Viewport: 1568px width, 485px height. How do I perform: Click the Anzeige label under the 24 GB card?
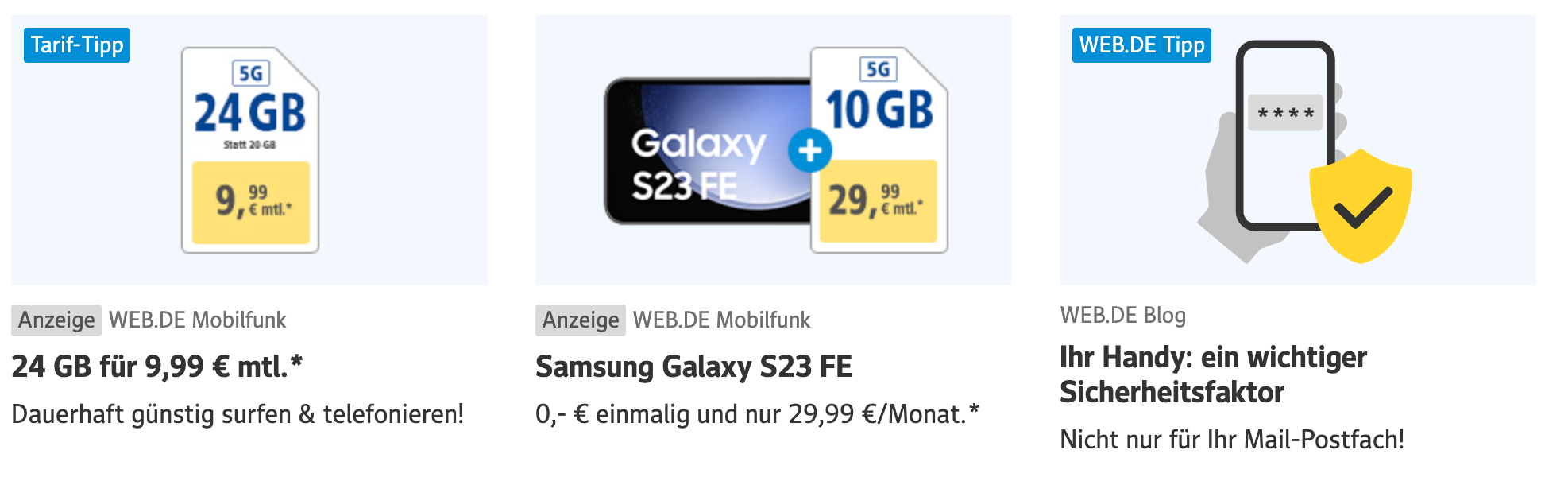[x=56, y=320]
